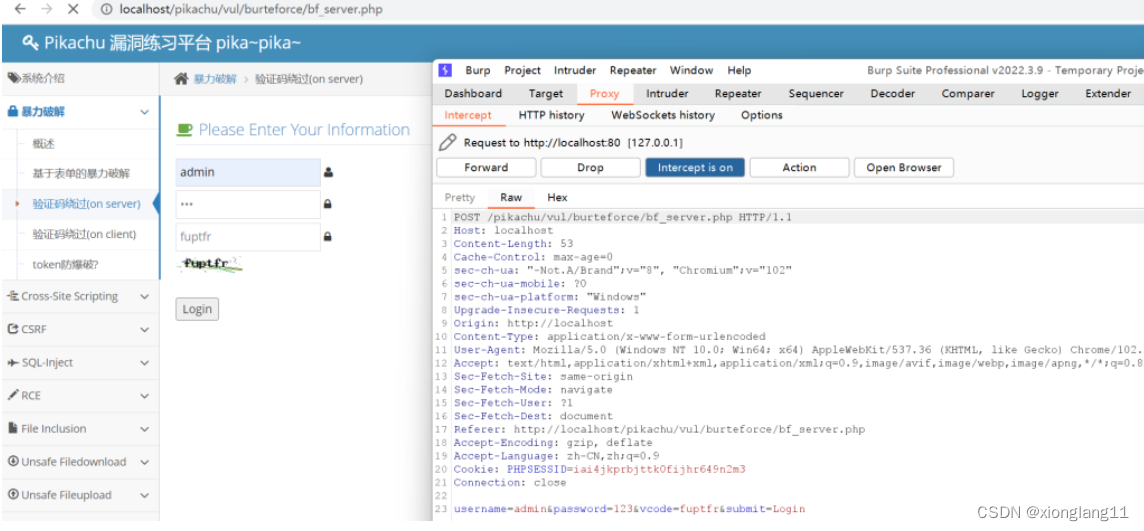Click the SQL-Inject menu icon
This screenshot has height=531, width=1144.
[x=12, y=363]
